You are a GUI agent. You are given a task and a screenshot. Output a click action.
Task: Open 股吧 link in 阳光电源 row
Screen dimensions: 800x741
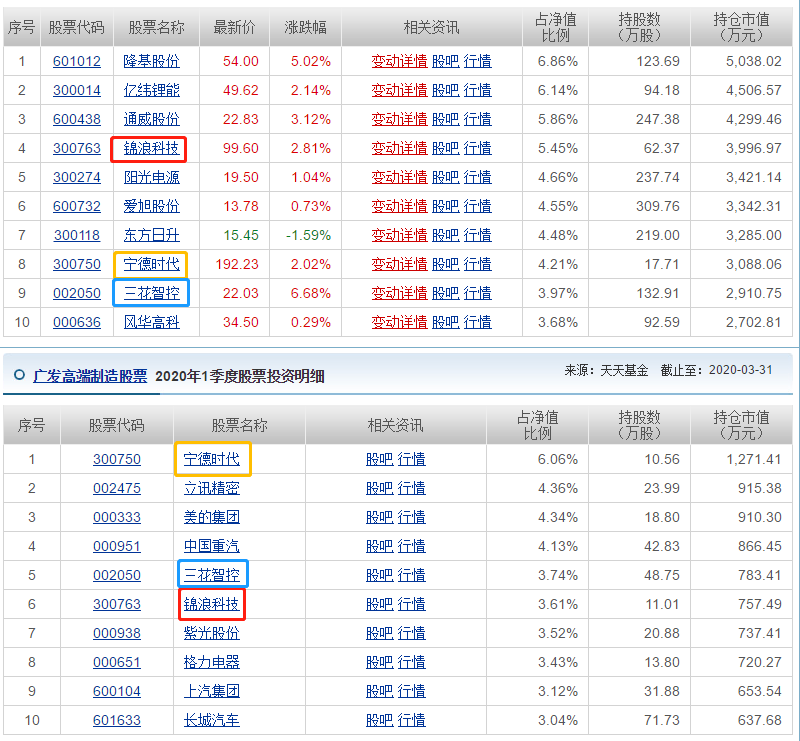tap(445, 178)
